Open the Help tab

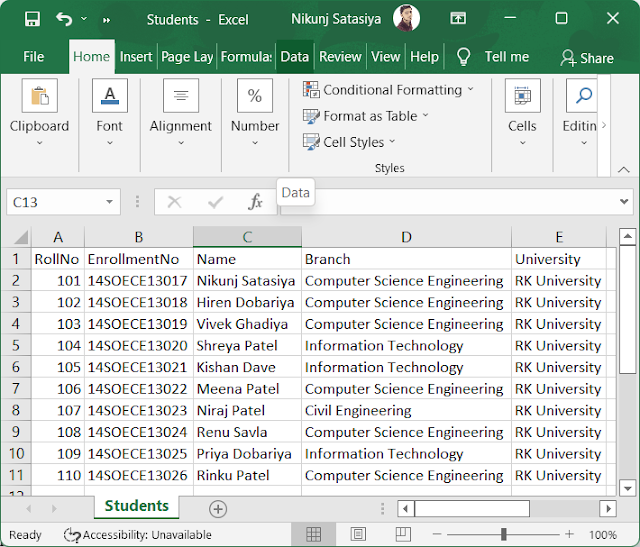[424, 57]
